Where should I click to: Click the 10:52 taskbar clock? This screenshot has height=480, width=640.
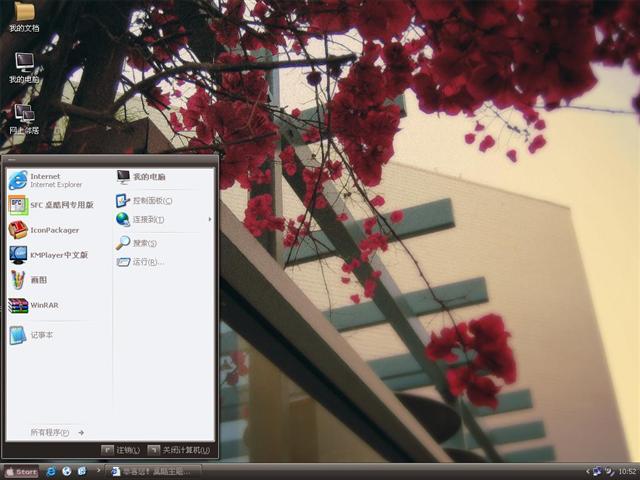(x=628, y=472)
